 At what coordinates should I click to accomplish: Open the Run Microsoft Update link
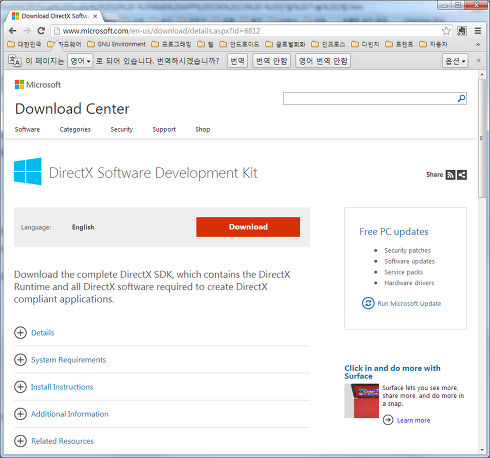point(409,303)
